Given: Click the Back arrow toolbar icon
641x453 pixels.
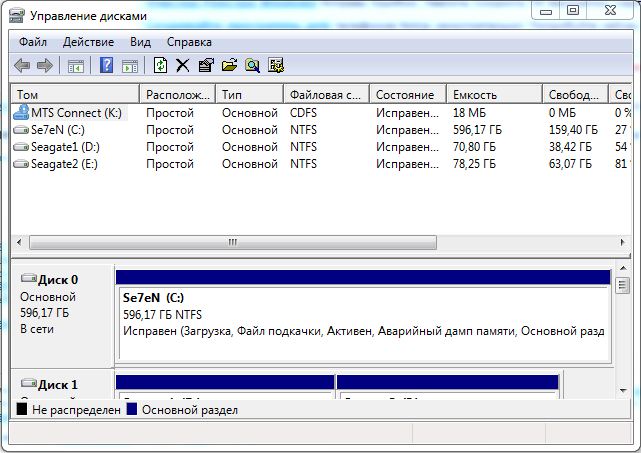Looking at the screenshot, I should [22, 66].
